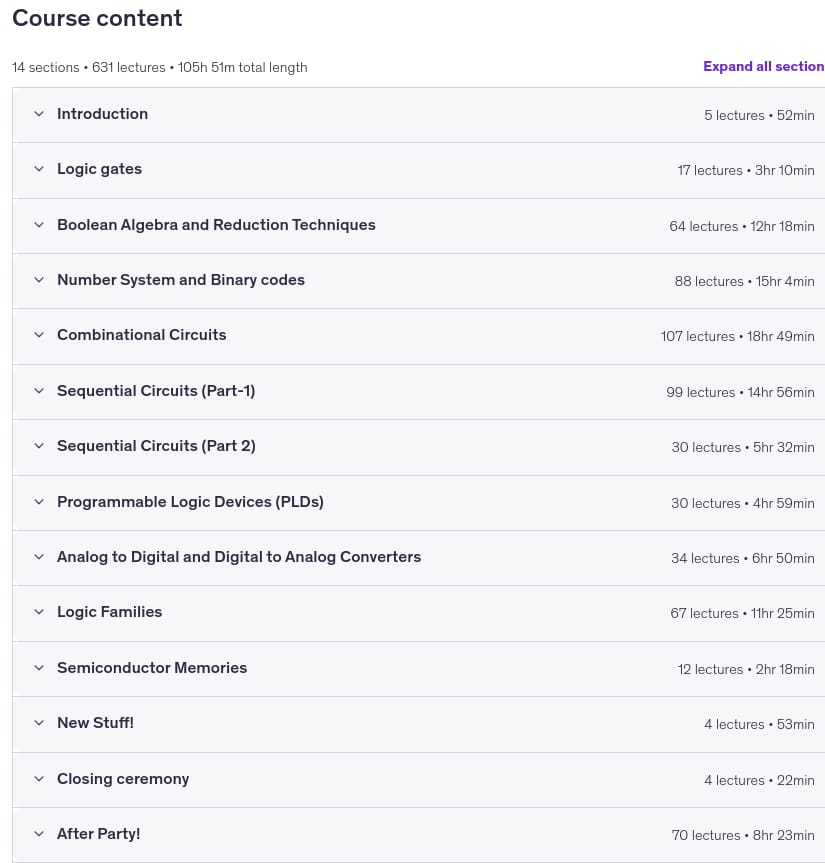Click chevron beside Boolean Algebra and Reduction Techniques
Image resolution: width=825 pixels, height=863 pixels.
pyautogui.click(x=39, y=225)
